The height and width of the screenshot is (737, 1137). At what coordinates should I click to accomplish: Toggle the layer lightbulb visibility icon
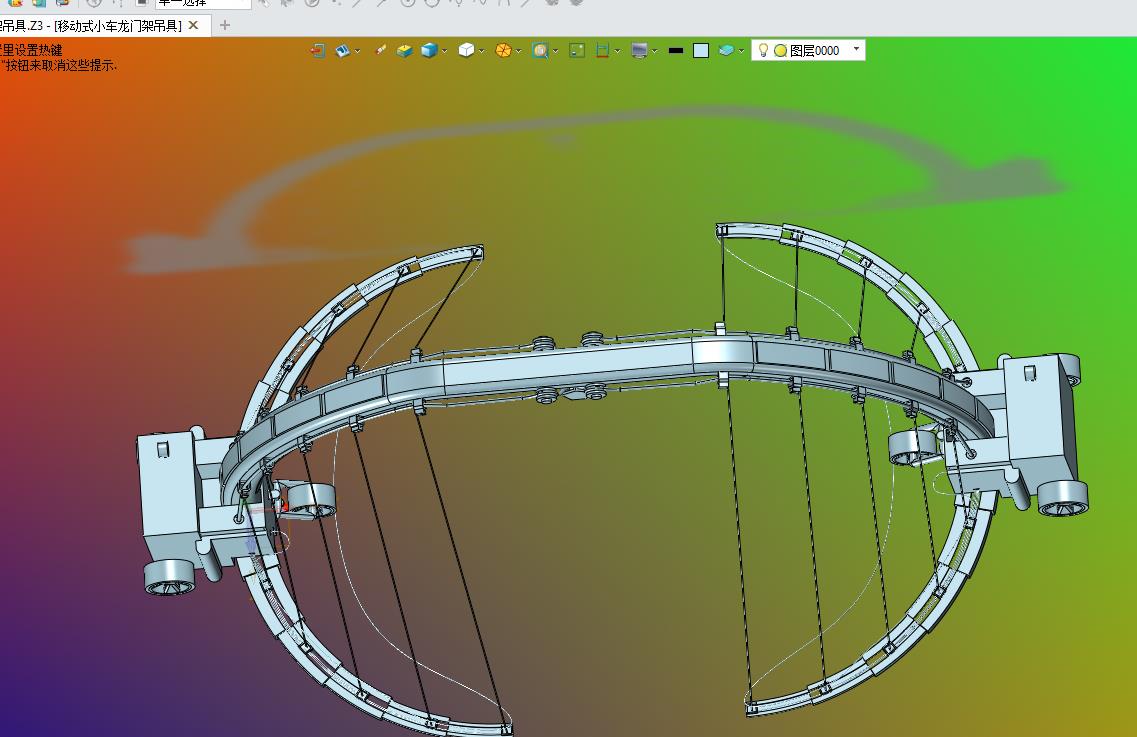coord(763,50)
